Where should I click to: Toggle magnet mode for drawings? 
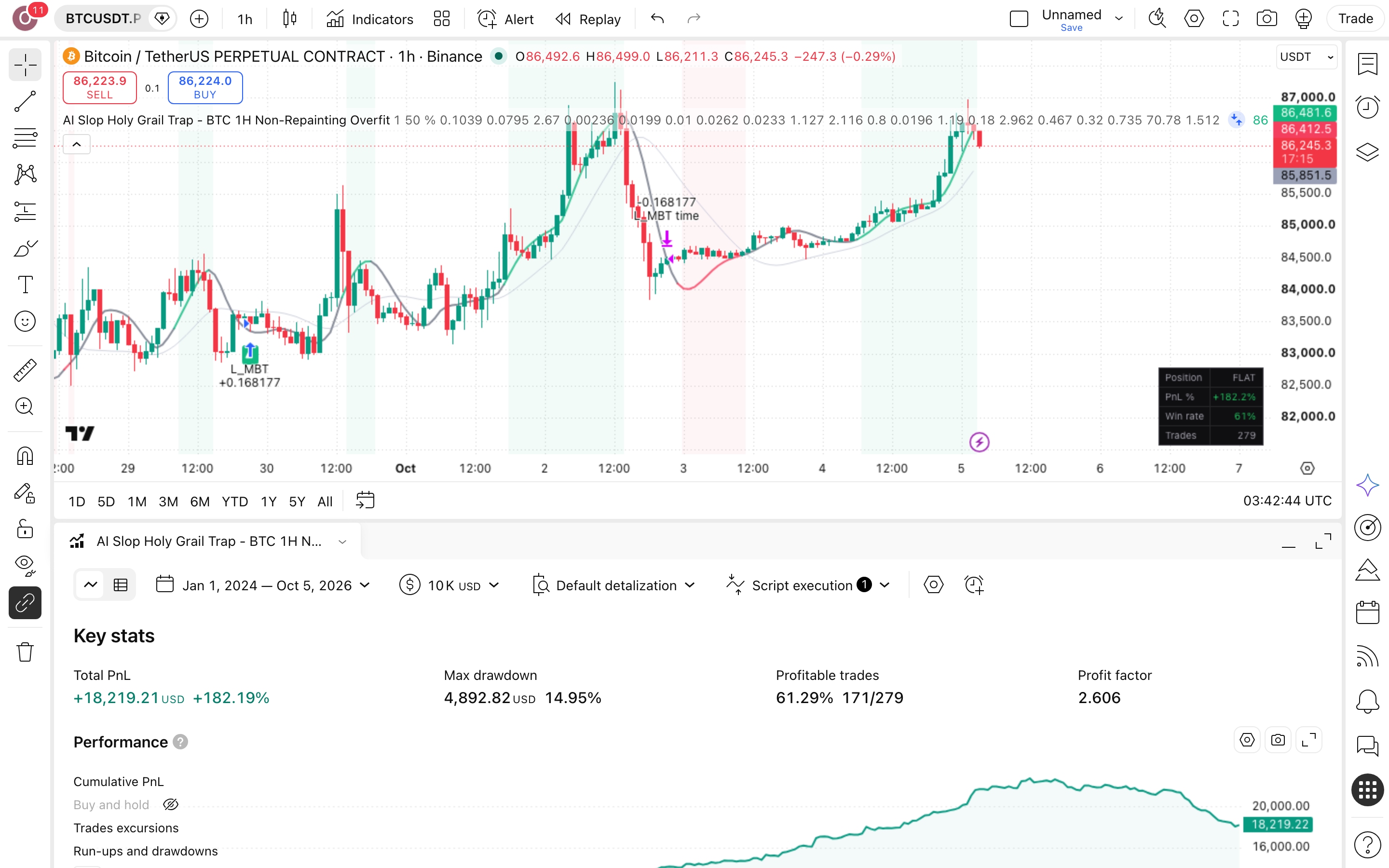coord(25,456)
